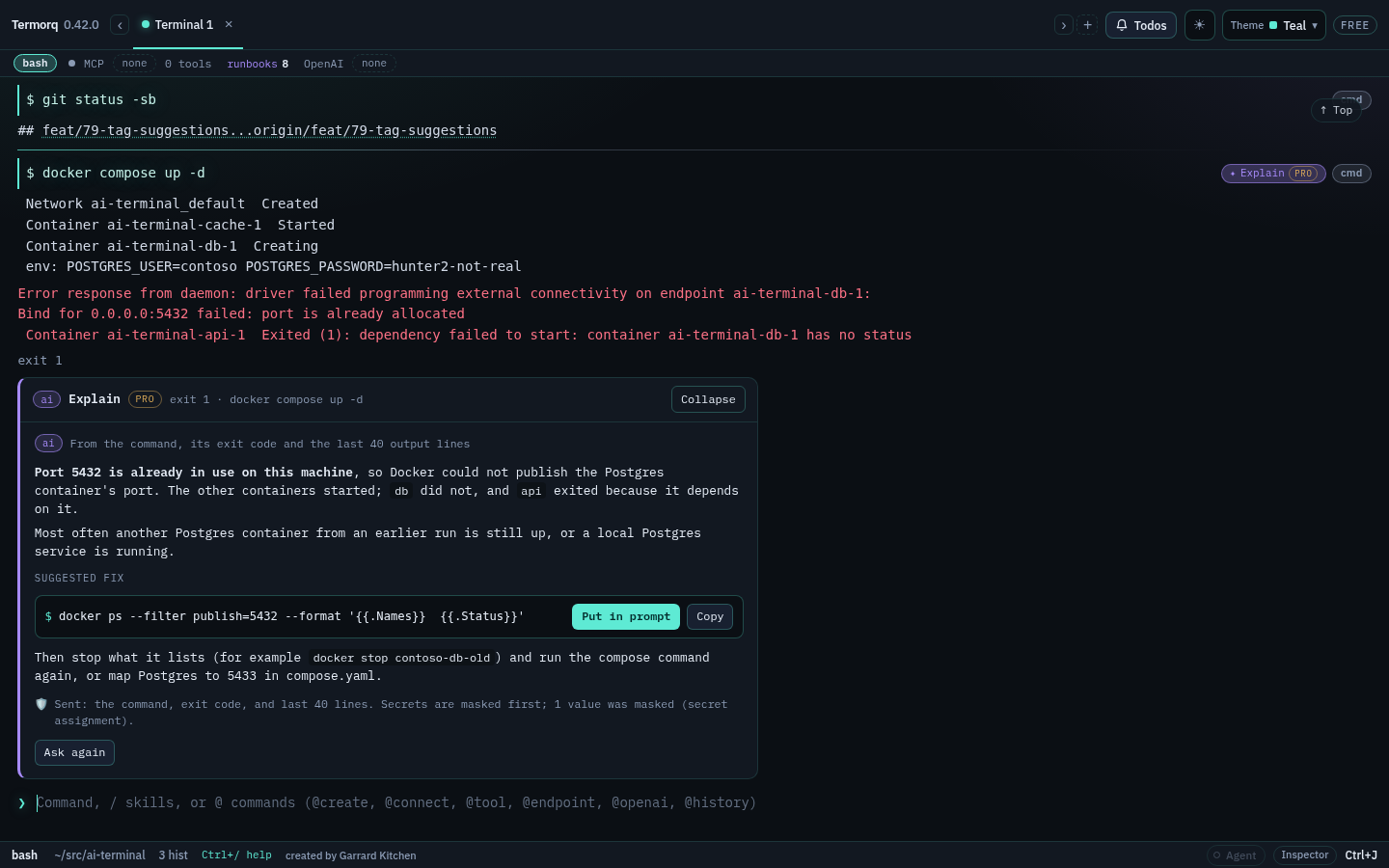Open the Inspector panel

pos(1305,855)
